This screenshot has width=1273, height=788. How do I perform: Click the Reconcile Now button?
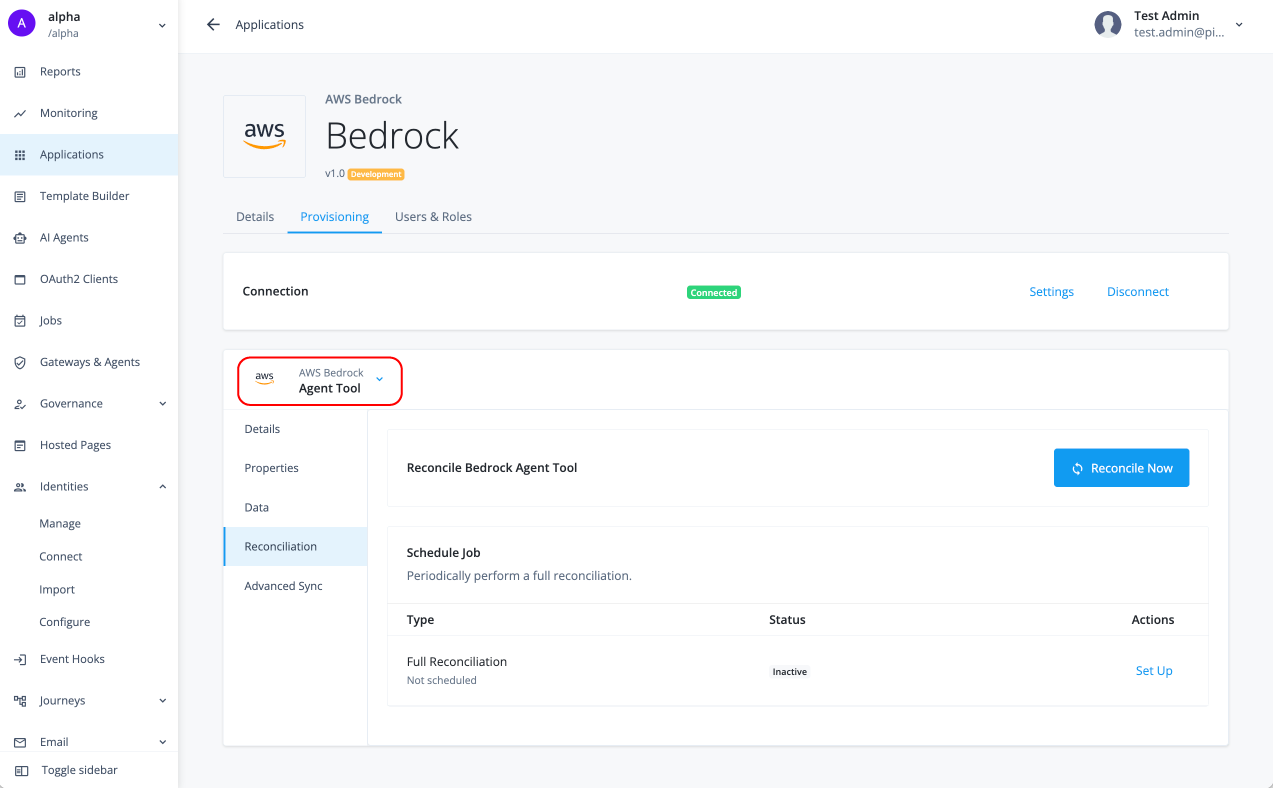pos(1121,468)
